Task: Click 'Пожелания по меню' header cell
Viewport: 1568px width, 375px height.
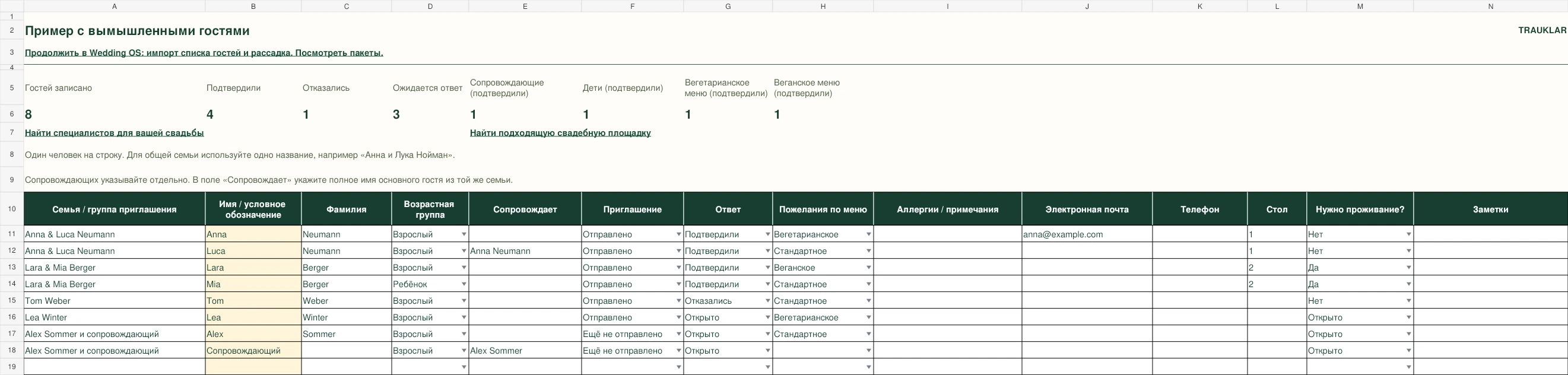Action: (823, 209)
